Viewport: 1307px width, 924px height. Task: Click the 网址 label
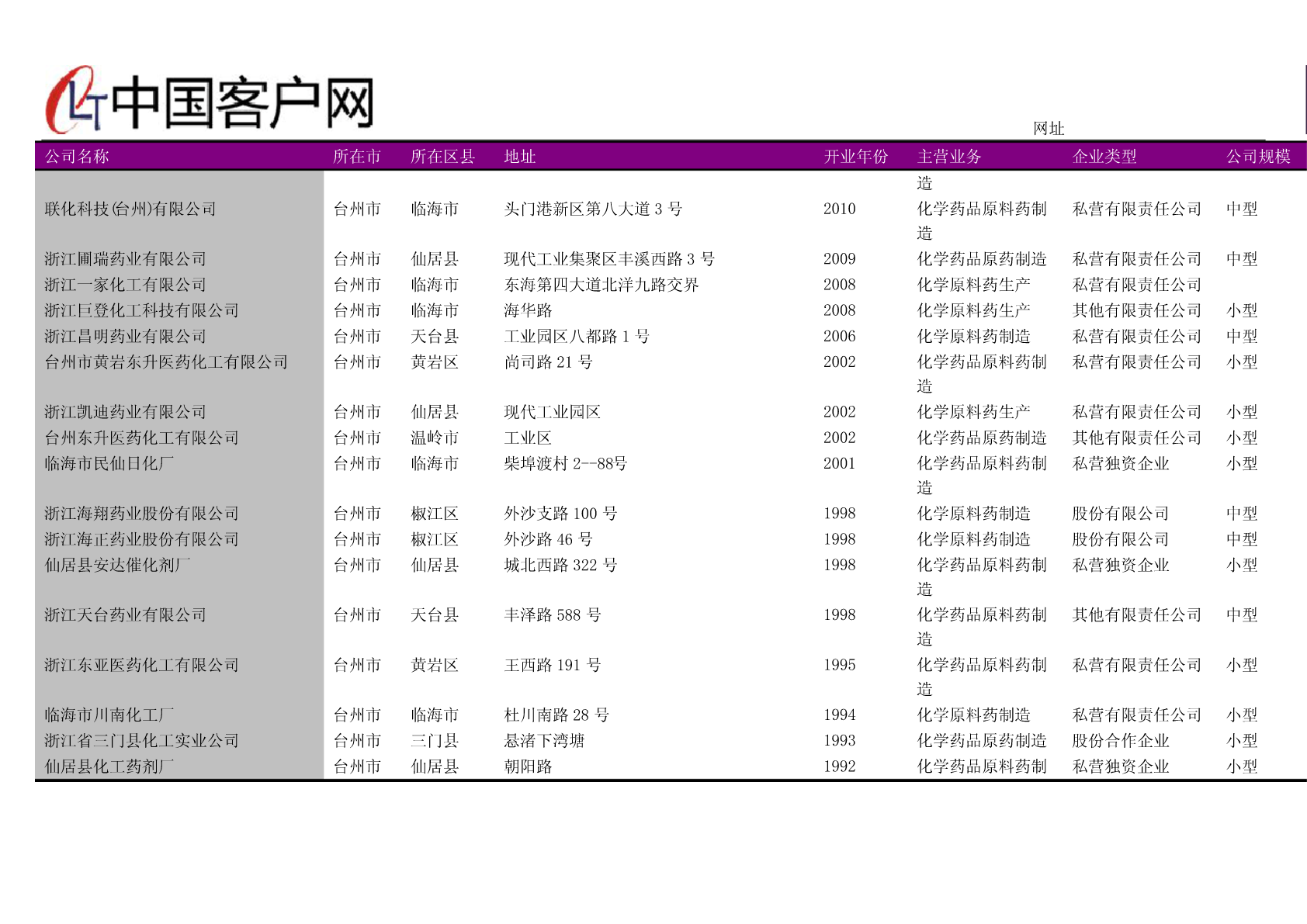click(x=1049, y=129)
